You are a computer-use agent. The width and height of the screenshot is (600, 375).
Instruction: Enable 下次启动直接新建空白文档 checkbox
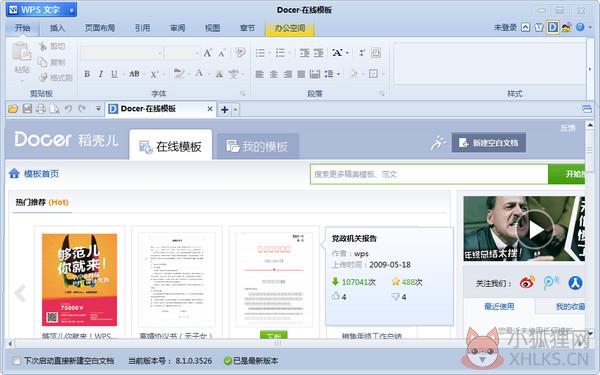click(16, 360)
